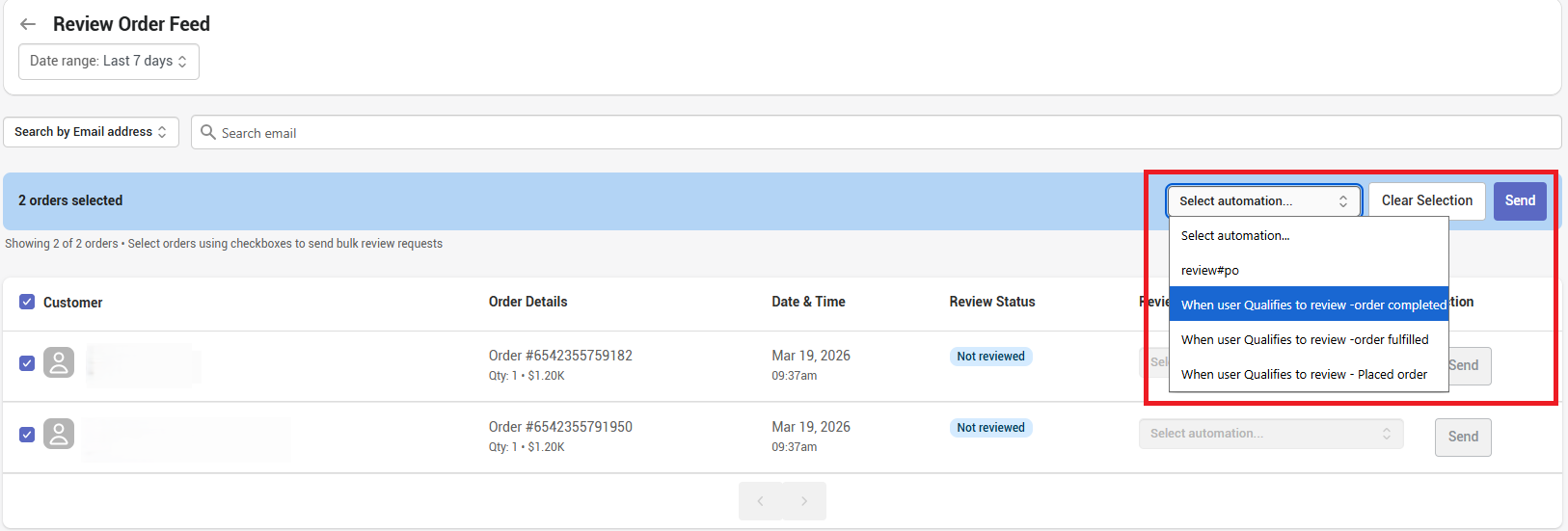
Task: Click '2 orders selected' text
Action: 70,200
